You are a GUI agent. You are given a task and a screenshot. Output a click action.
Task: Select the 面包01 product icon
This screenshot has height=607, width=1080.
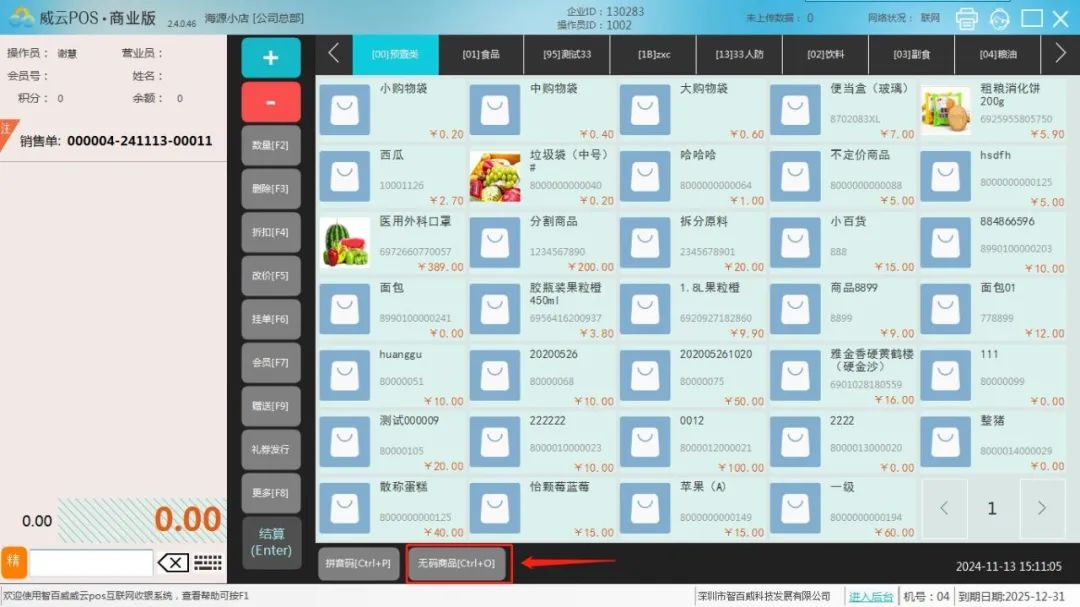click(x=945, y=309)
